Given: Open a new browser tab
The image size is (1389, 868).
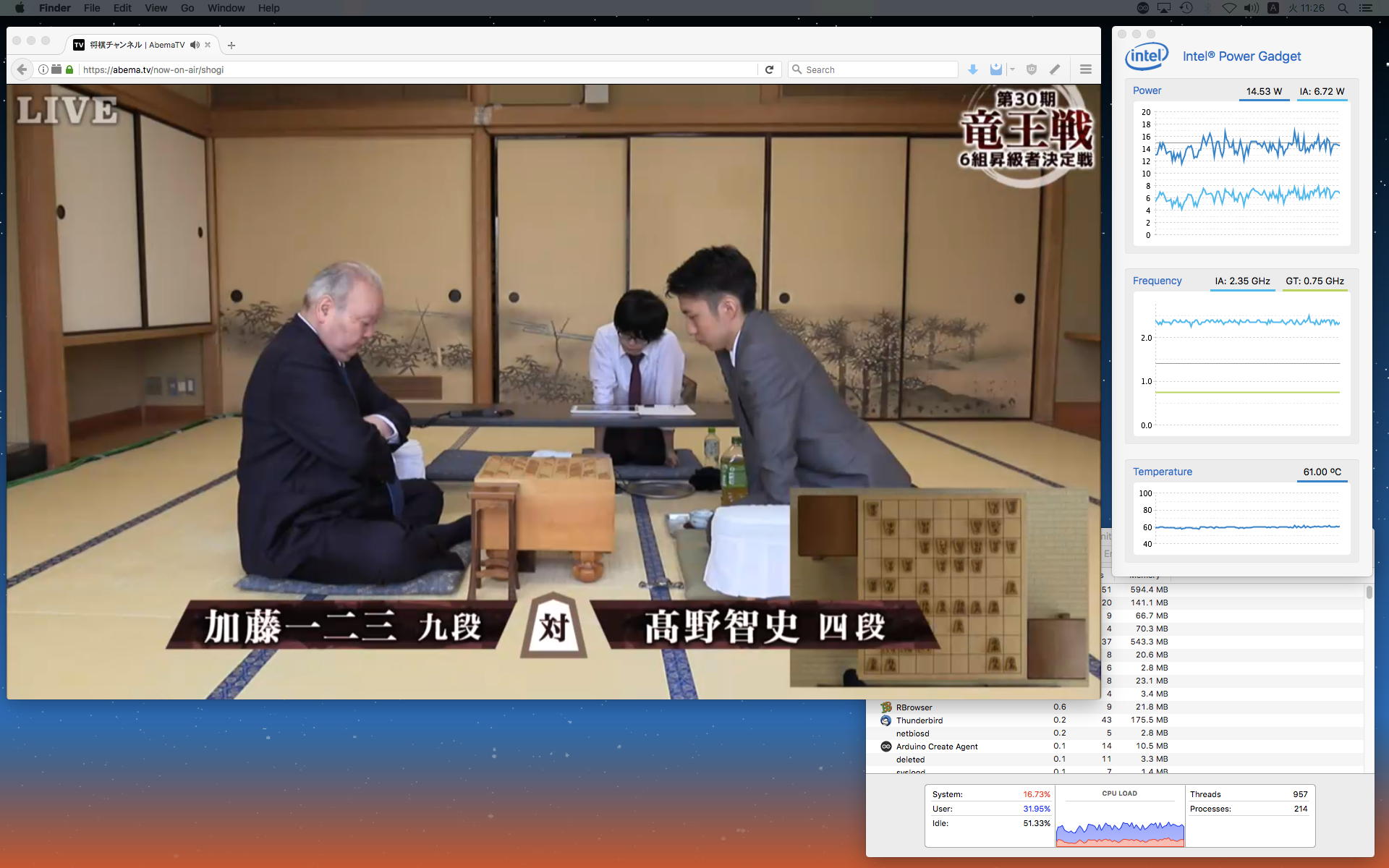Looking at the screenshot, I should pyautogui.click(x=231, y=45).
